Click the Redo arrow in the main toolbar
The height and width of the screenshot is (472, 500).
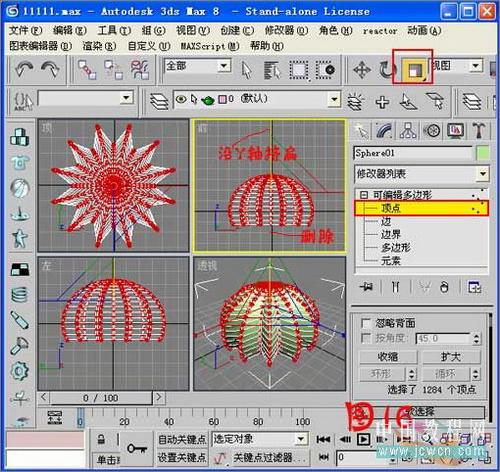pos(50,69)
